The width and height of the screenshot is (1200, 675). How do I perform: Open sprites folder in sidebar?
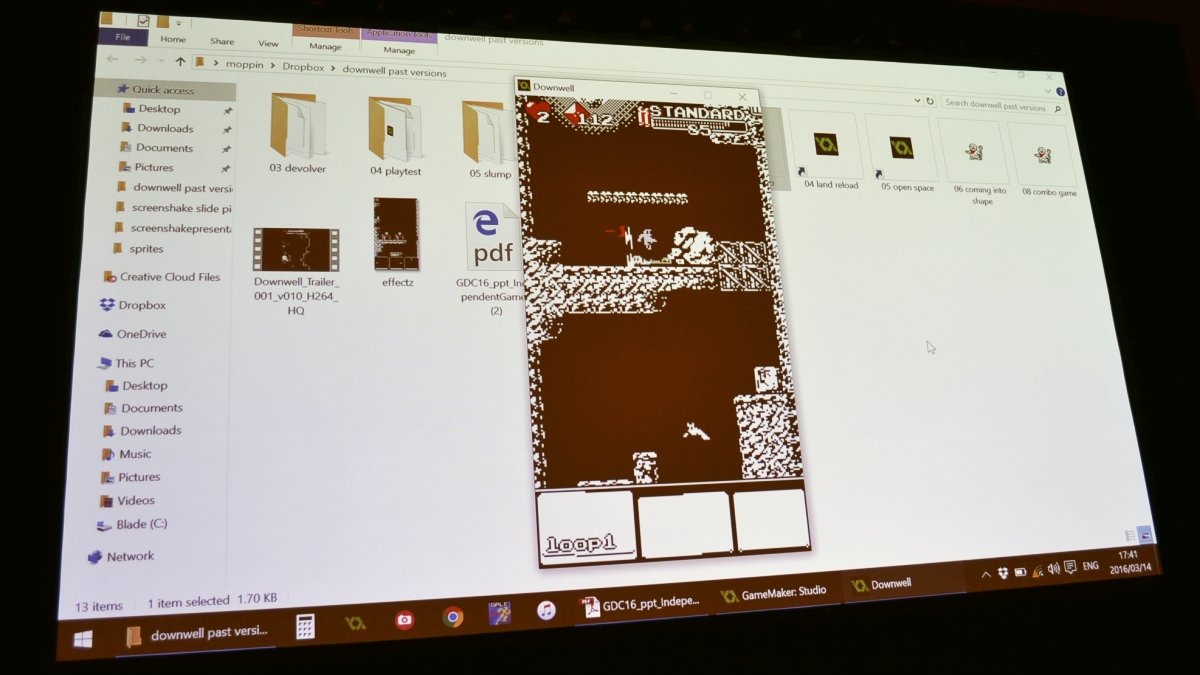pos(138,248)
